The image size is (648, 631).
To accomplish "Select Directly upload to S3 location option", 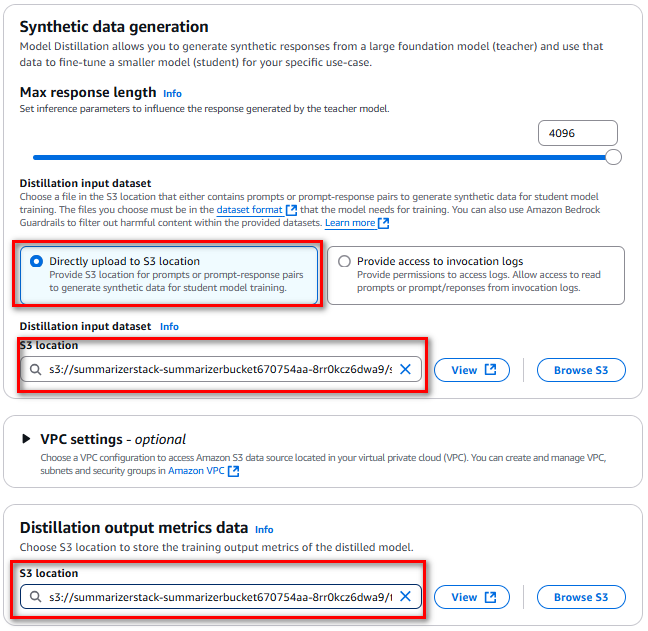I will 169,275.
